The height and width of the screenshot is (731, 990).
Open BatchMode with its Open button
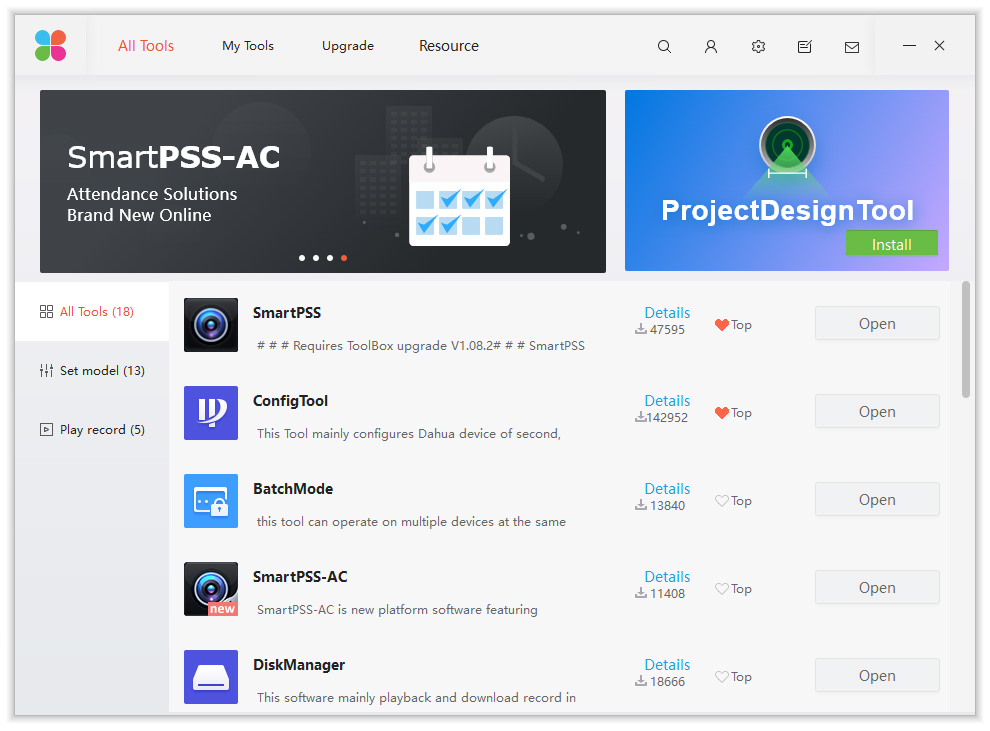click(x=877, y=499)
